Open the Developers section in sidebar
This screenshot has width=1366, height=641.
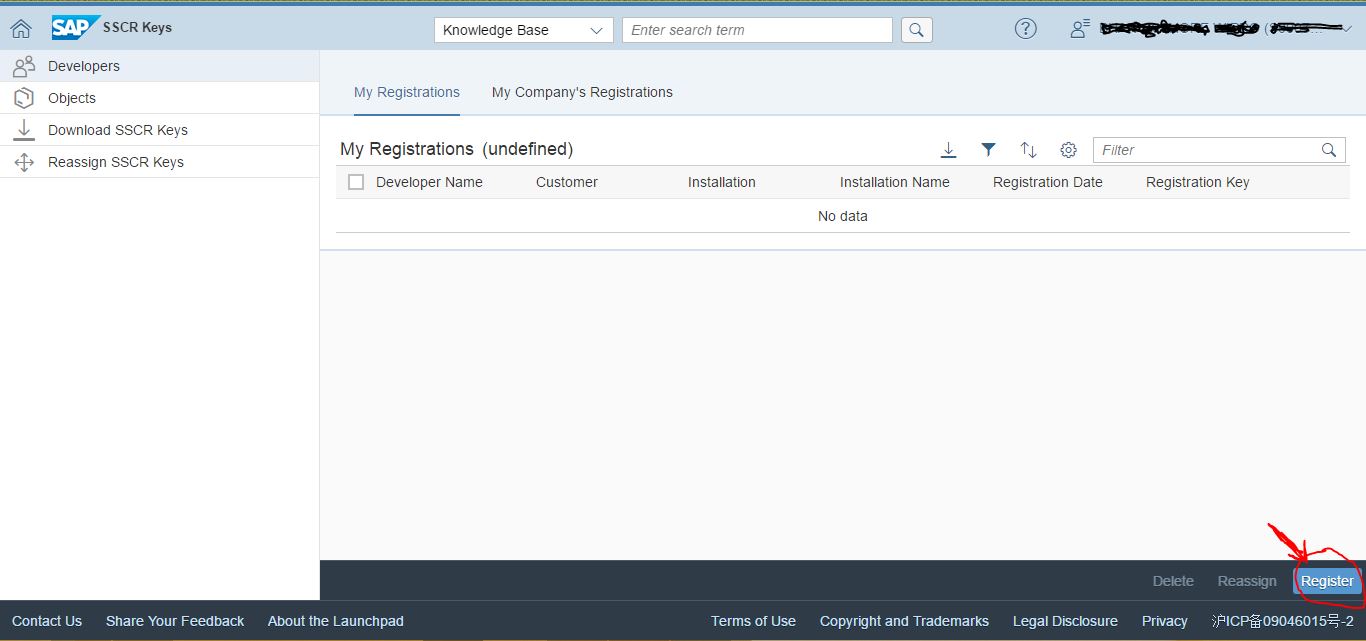point(83,65)
